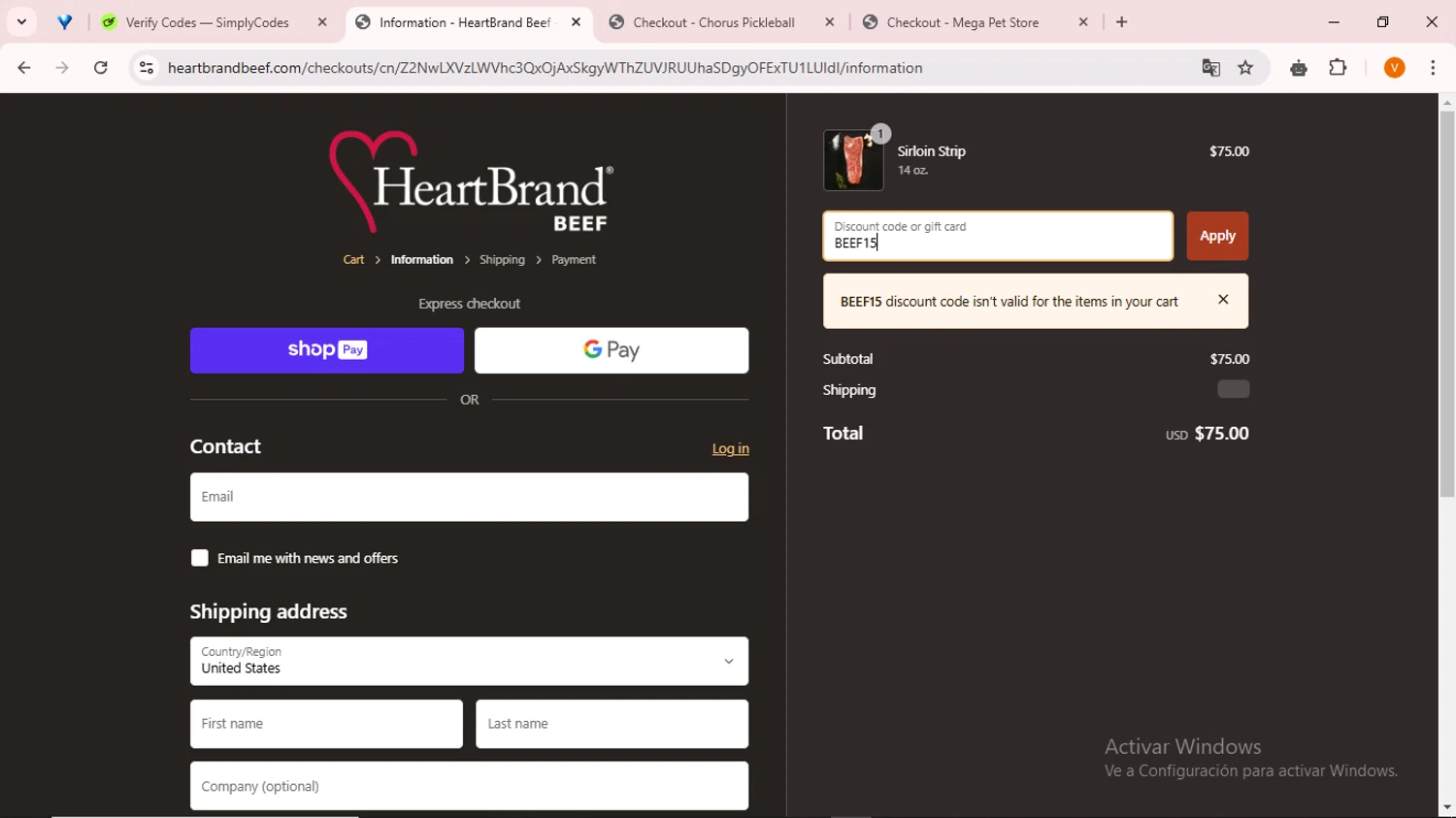Image resolution: width=1456 pixels, height=818 pixels.
Task: Go to Cart breadcrumb link
Action: click(353, 260)
